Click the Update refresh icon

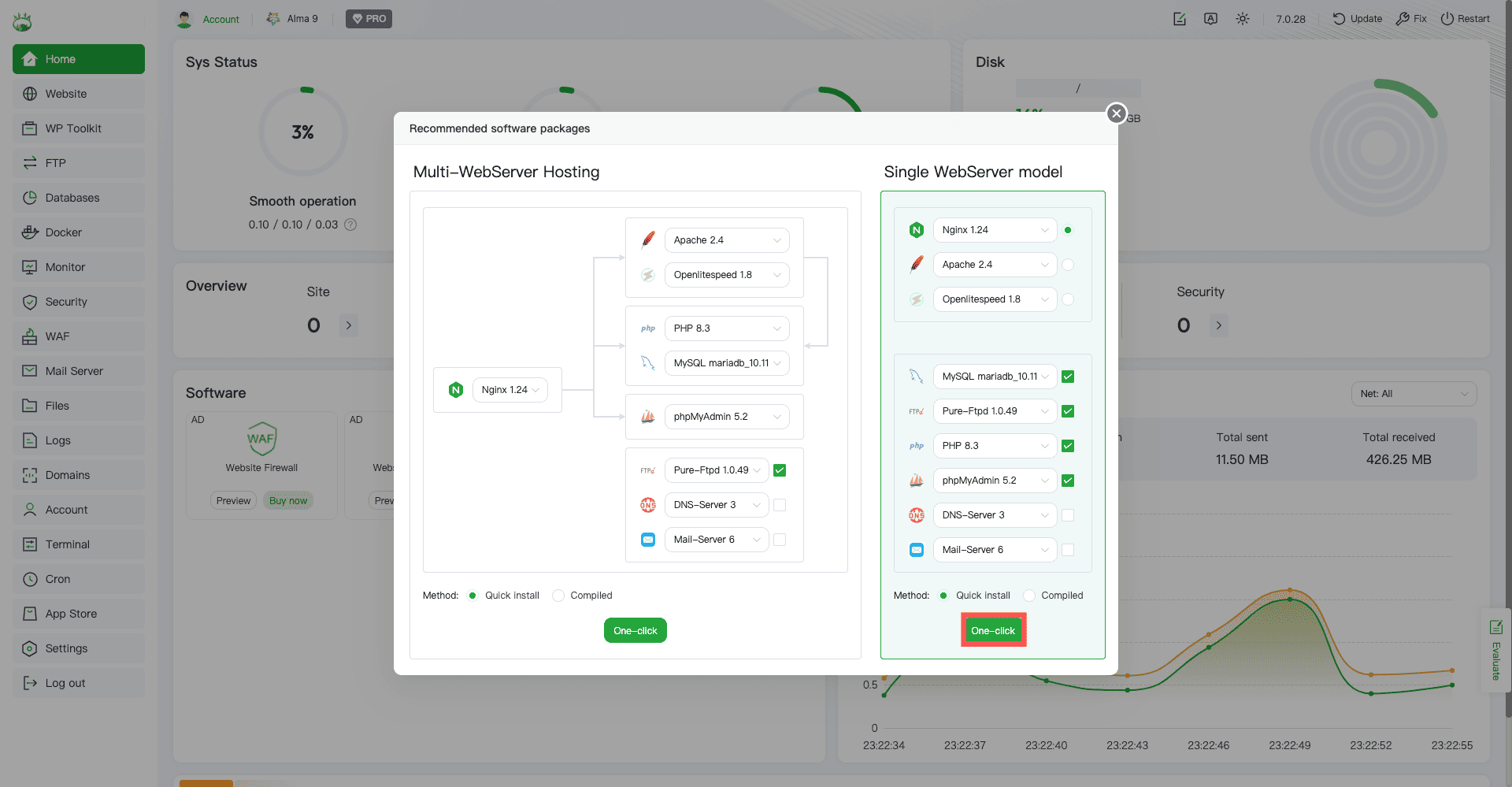1339,19
